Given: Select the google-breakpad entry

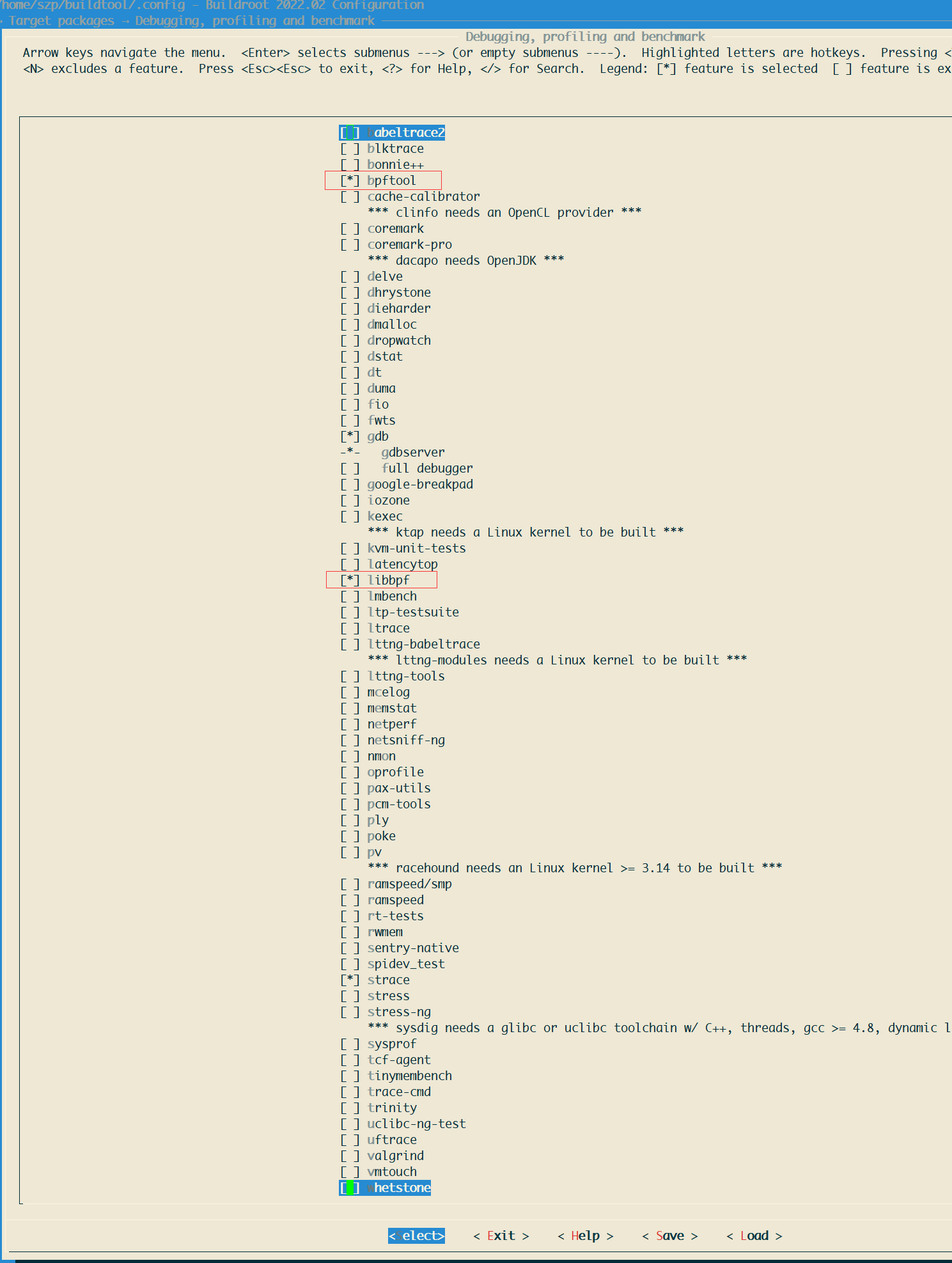Looking at the screenshot, I should click(x=407, y=484).
